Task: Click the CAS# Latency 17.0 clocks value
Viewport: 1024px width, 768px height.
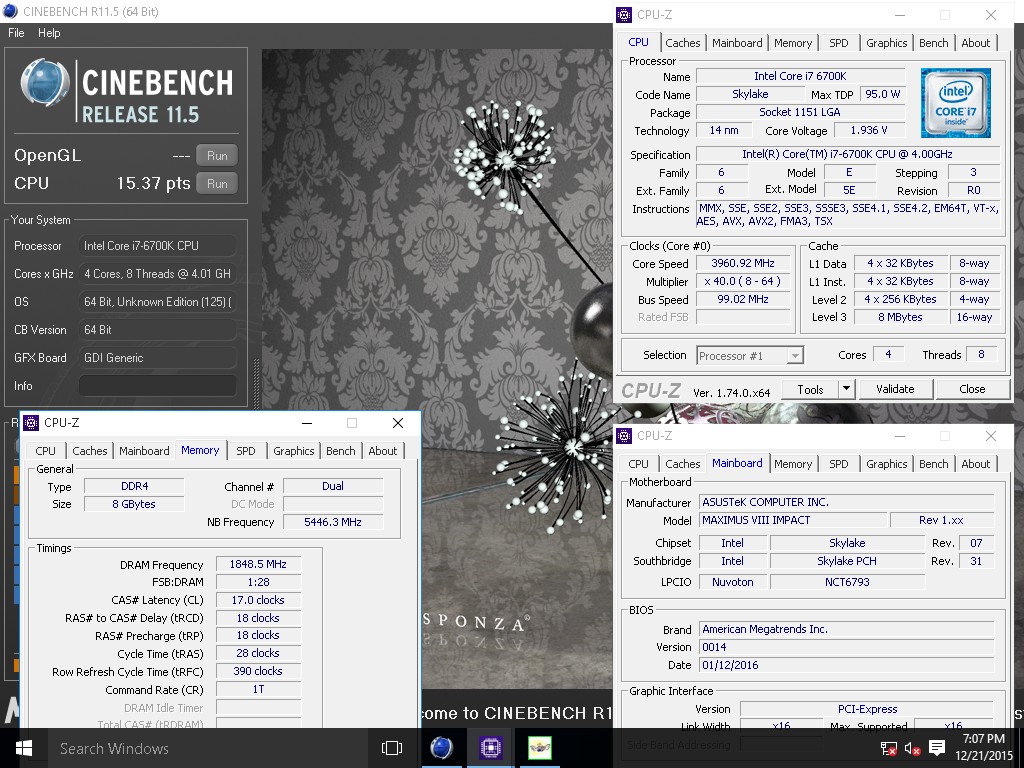Action: click(x=258, y=600)
